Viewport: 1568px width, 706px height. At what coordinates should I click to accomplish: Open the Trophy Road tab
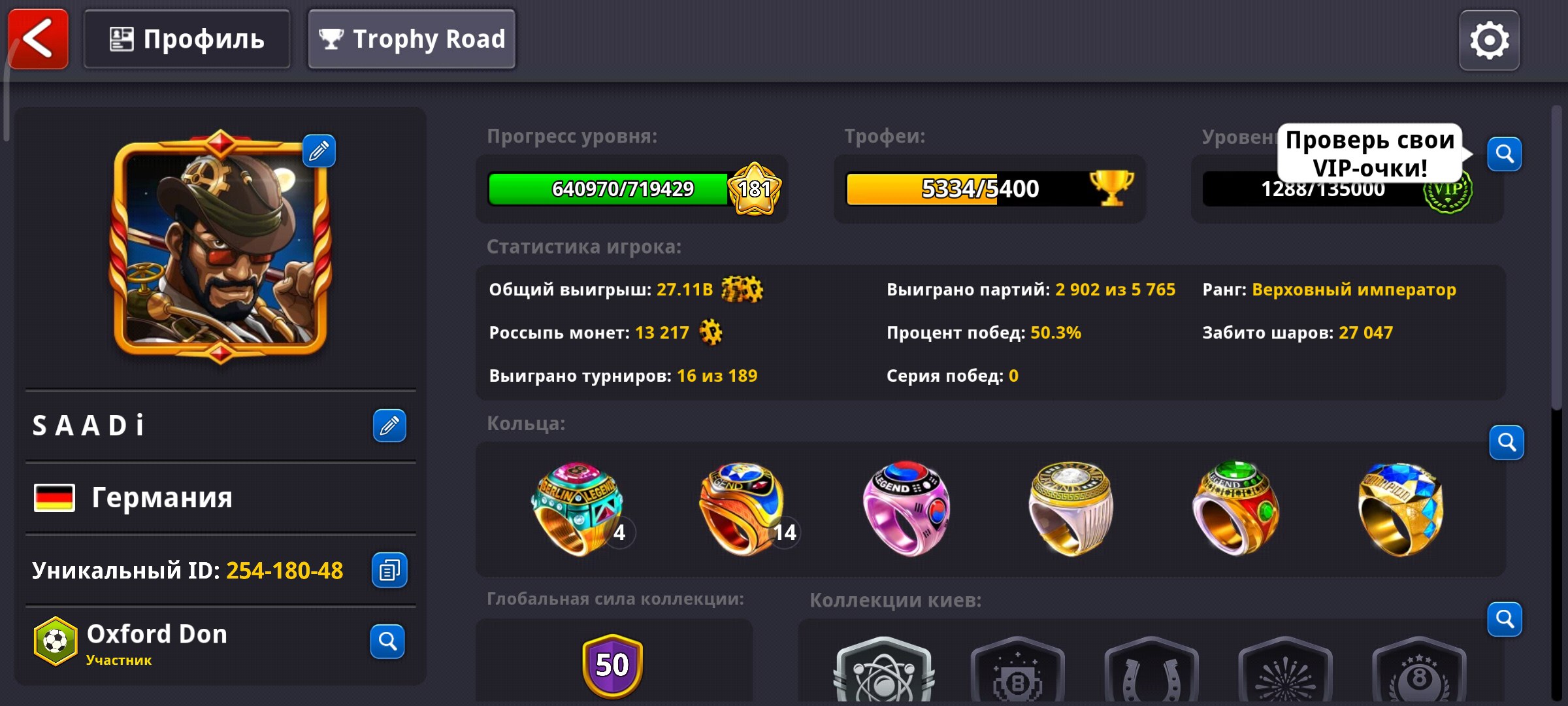(x=412, y=39)
